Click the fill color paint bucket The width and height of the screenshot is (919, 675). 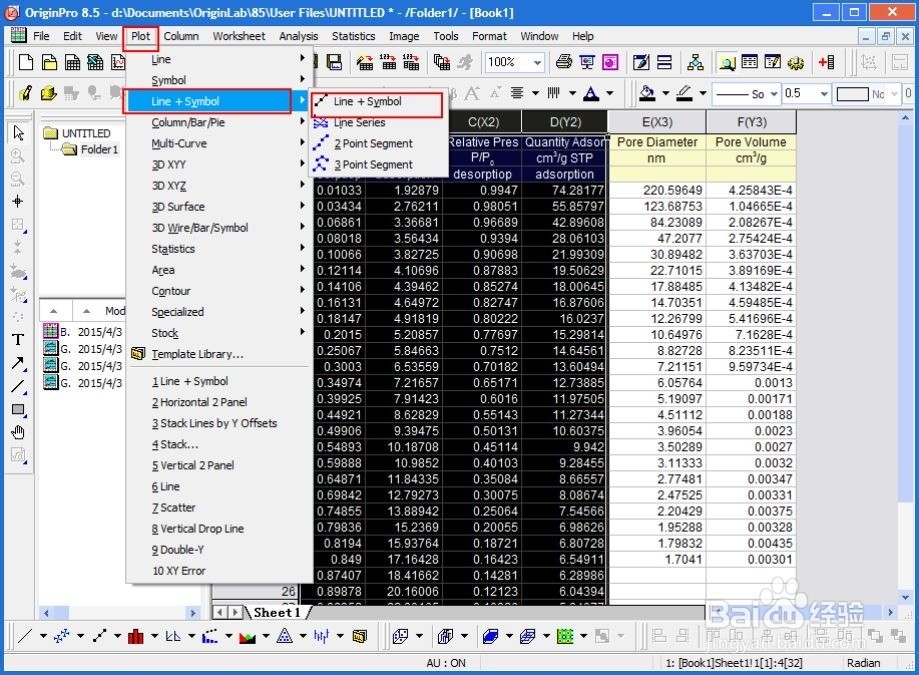pos(647,93)
